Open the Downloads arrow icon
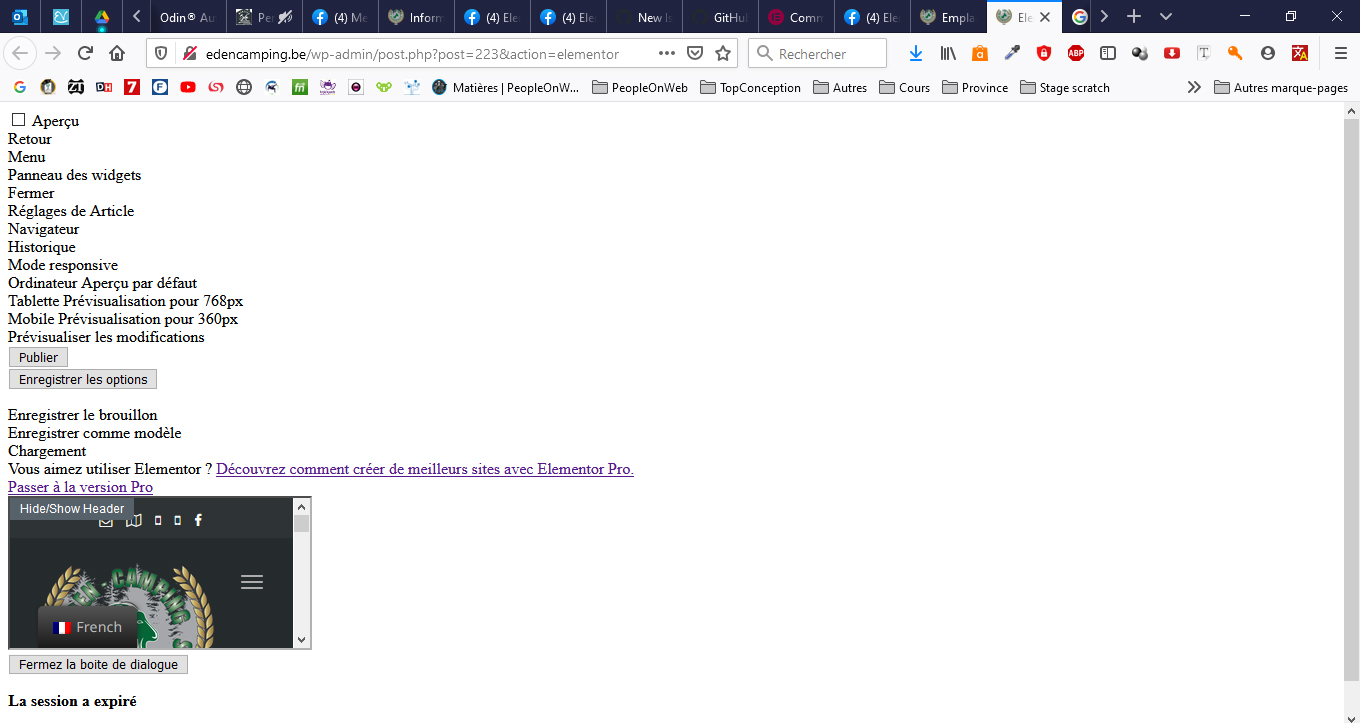1360x723 pixels. (x=916, y=53)
